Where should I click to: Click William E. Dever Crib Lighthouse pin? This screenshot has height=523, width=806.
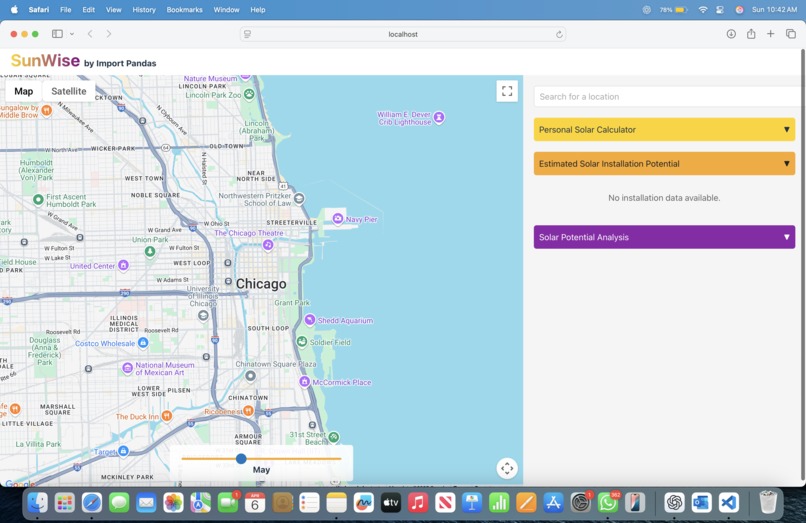pyautogui.click(x=439, y=117)
